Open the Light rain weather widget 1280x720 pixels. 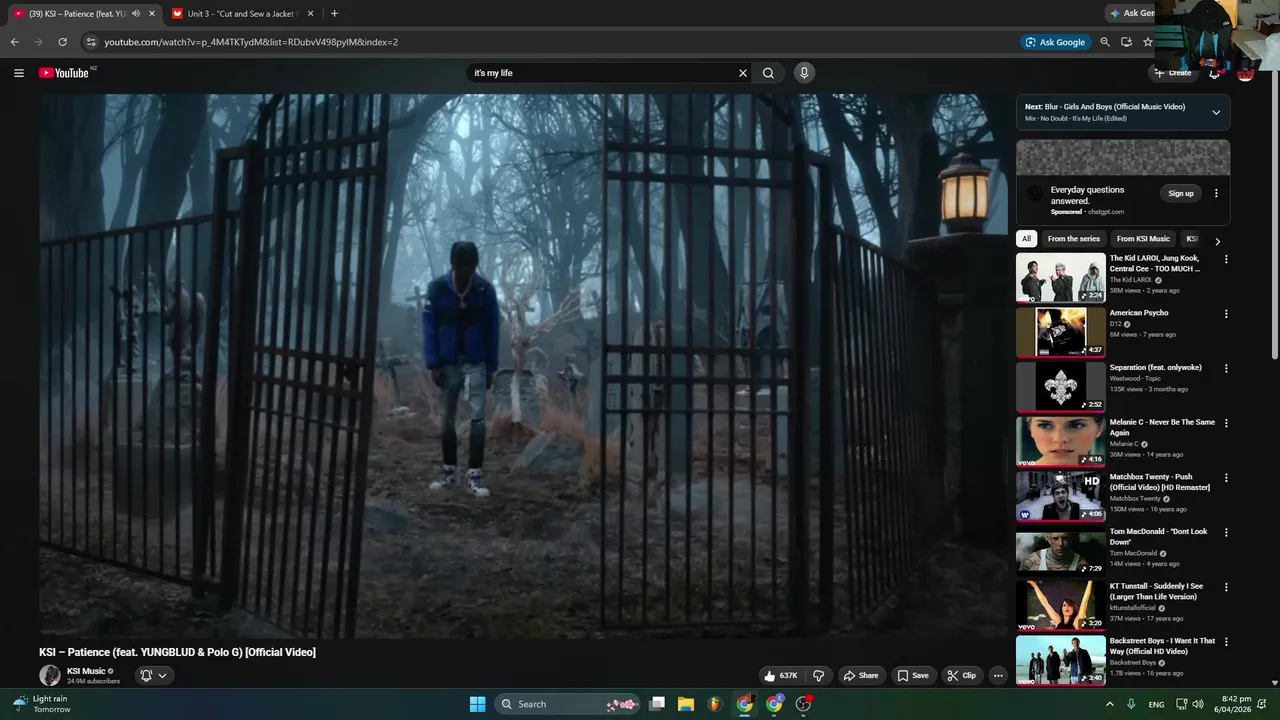[x=40, y=704]
